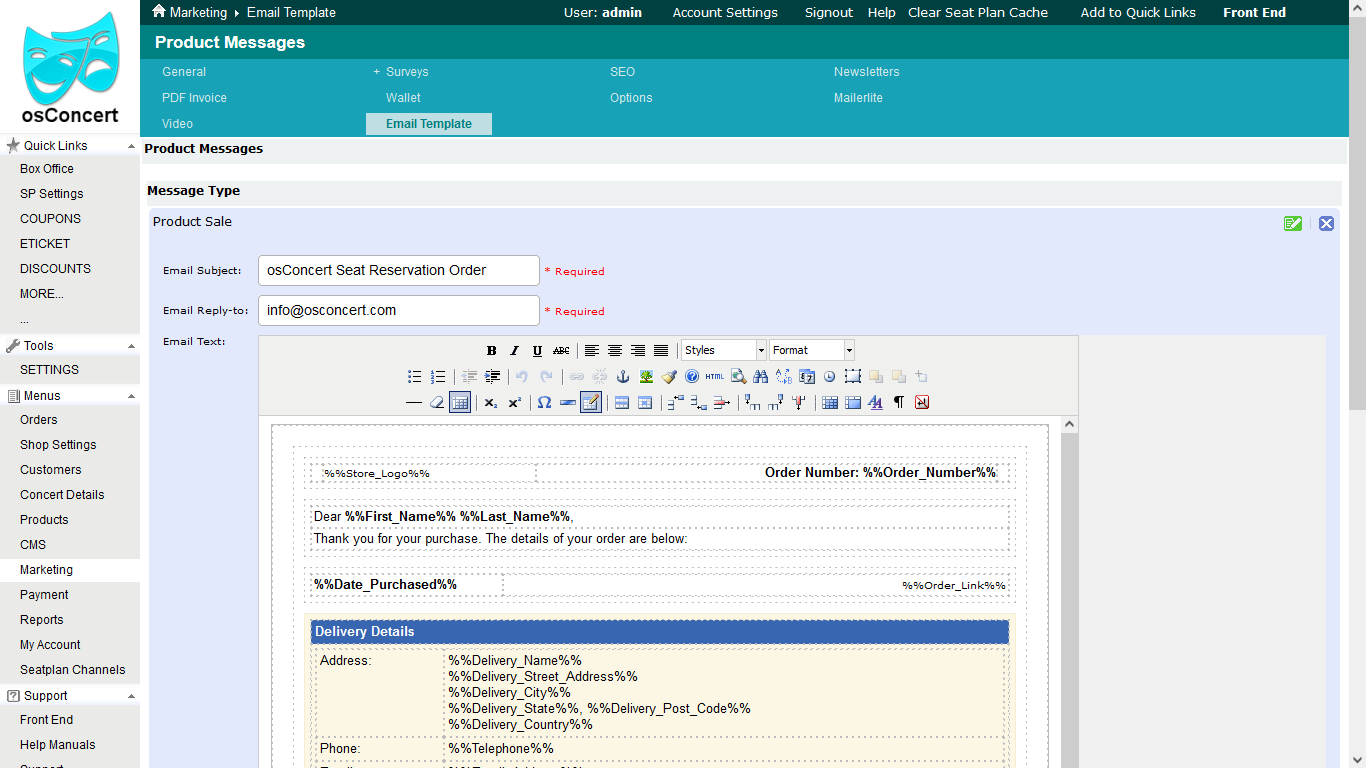Toggle show invisible characters pilcrow
Screen dimensions: 1366x768
click(898, 403)
